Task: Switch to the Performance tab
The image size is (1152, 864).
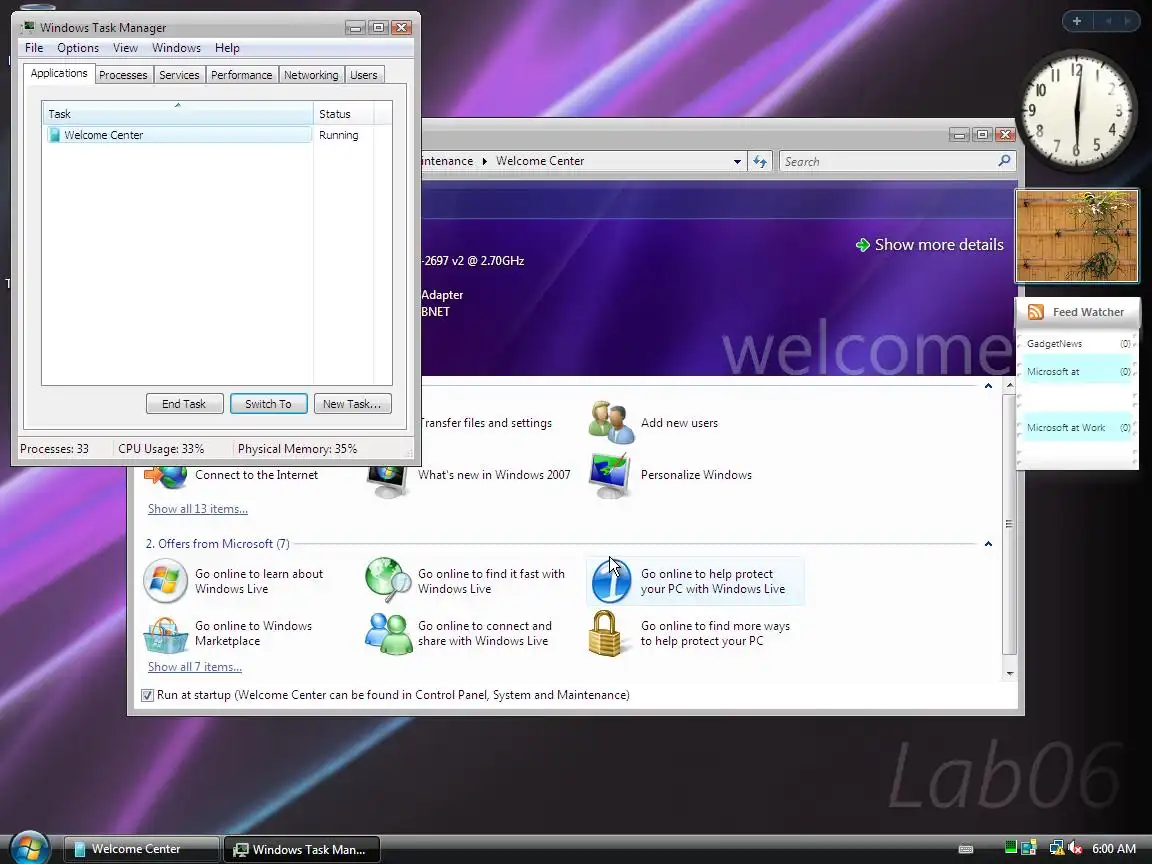Action: (241, 75)
